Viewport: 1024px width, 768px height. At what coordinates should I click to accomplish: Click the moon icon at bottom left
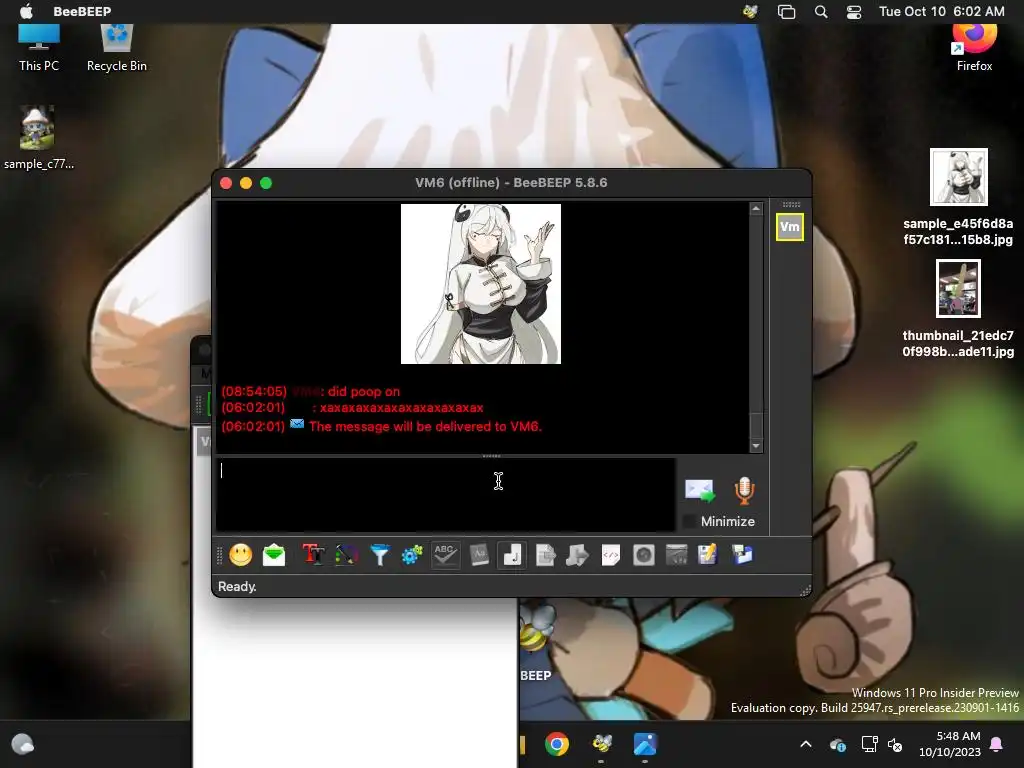tap(22, 744)
